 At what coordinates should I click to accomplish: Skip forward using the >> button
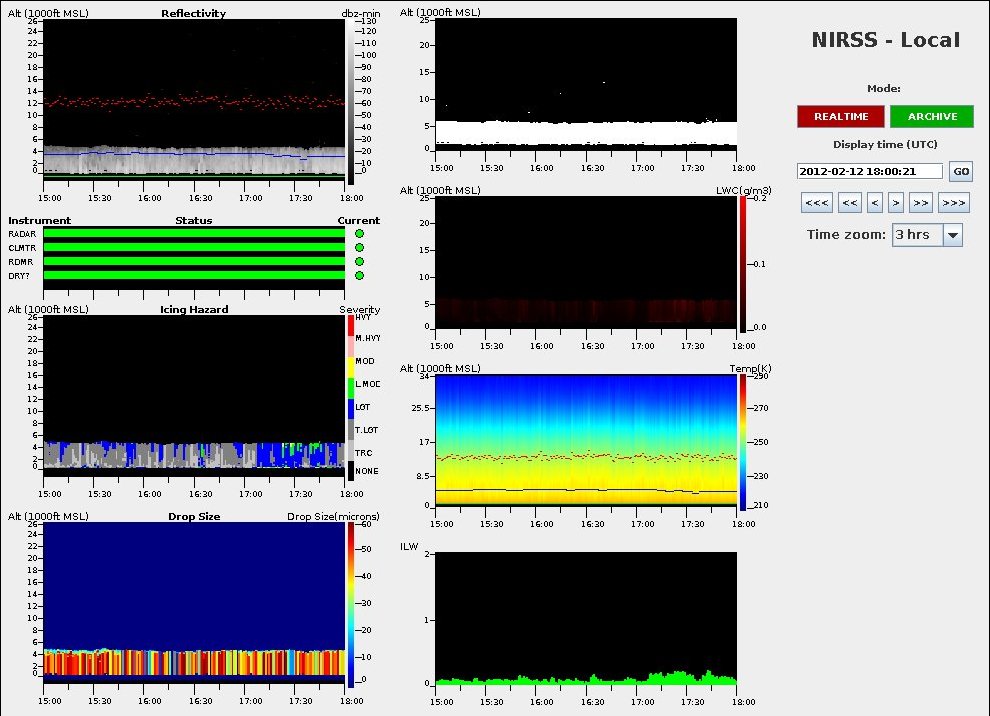coord(921,203)
